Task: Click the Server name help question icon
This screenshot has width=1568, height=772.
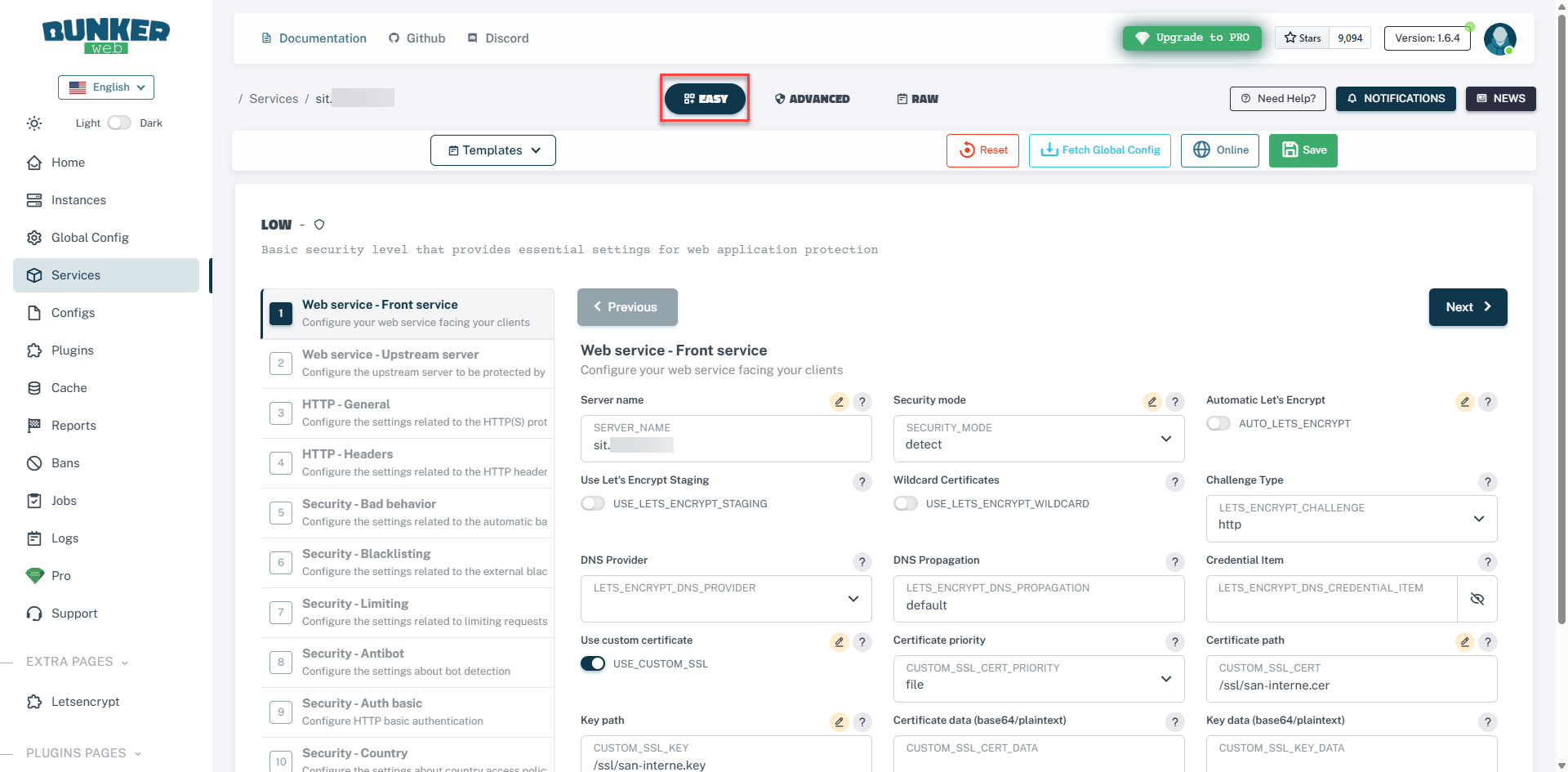Action: point(862,402)
